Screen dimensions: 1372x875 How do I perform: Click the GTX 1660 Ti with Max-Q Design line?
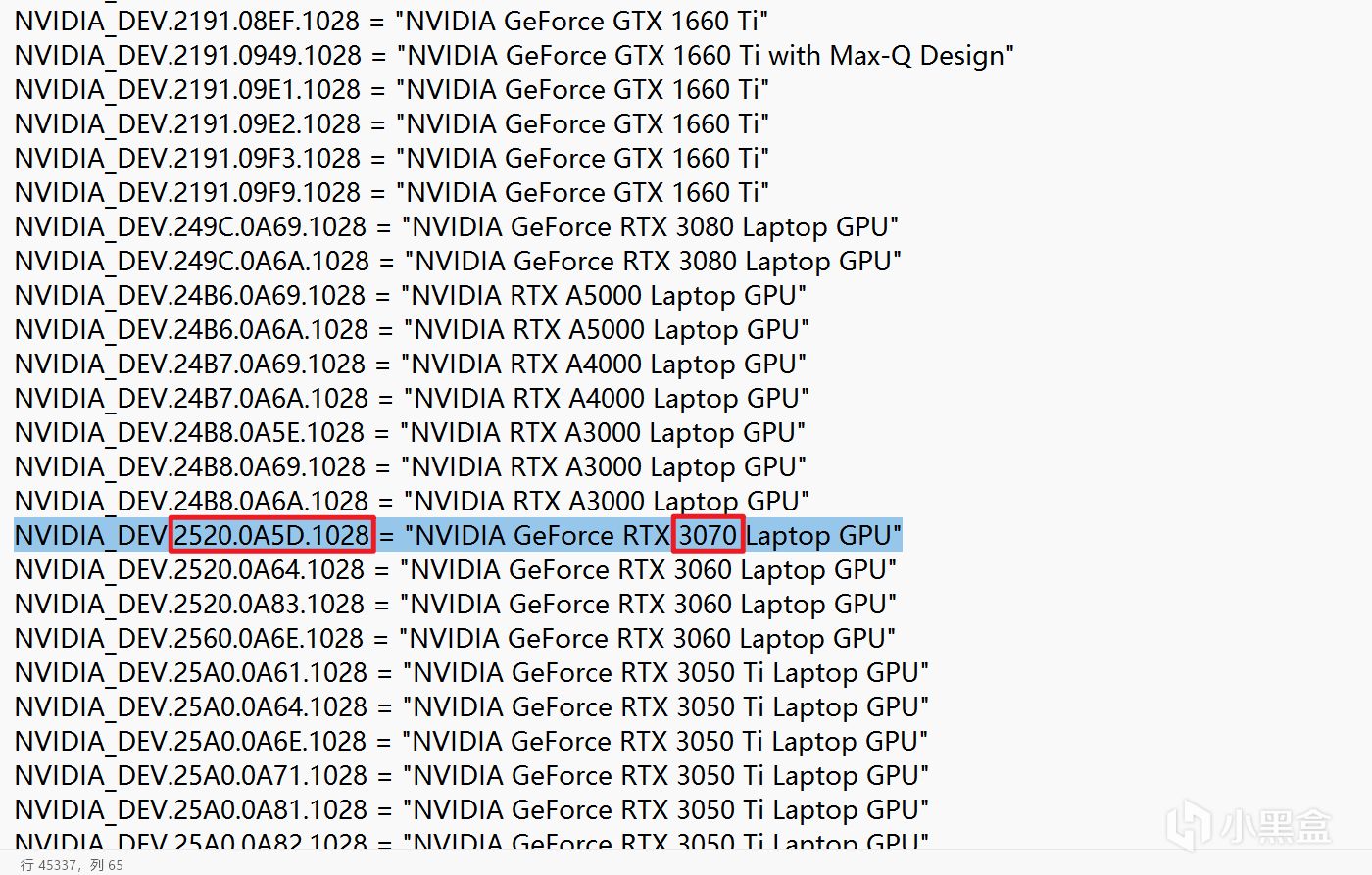pos(514,55)
